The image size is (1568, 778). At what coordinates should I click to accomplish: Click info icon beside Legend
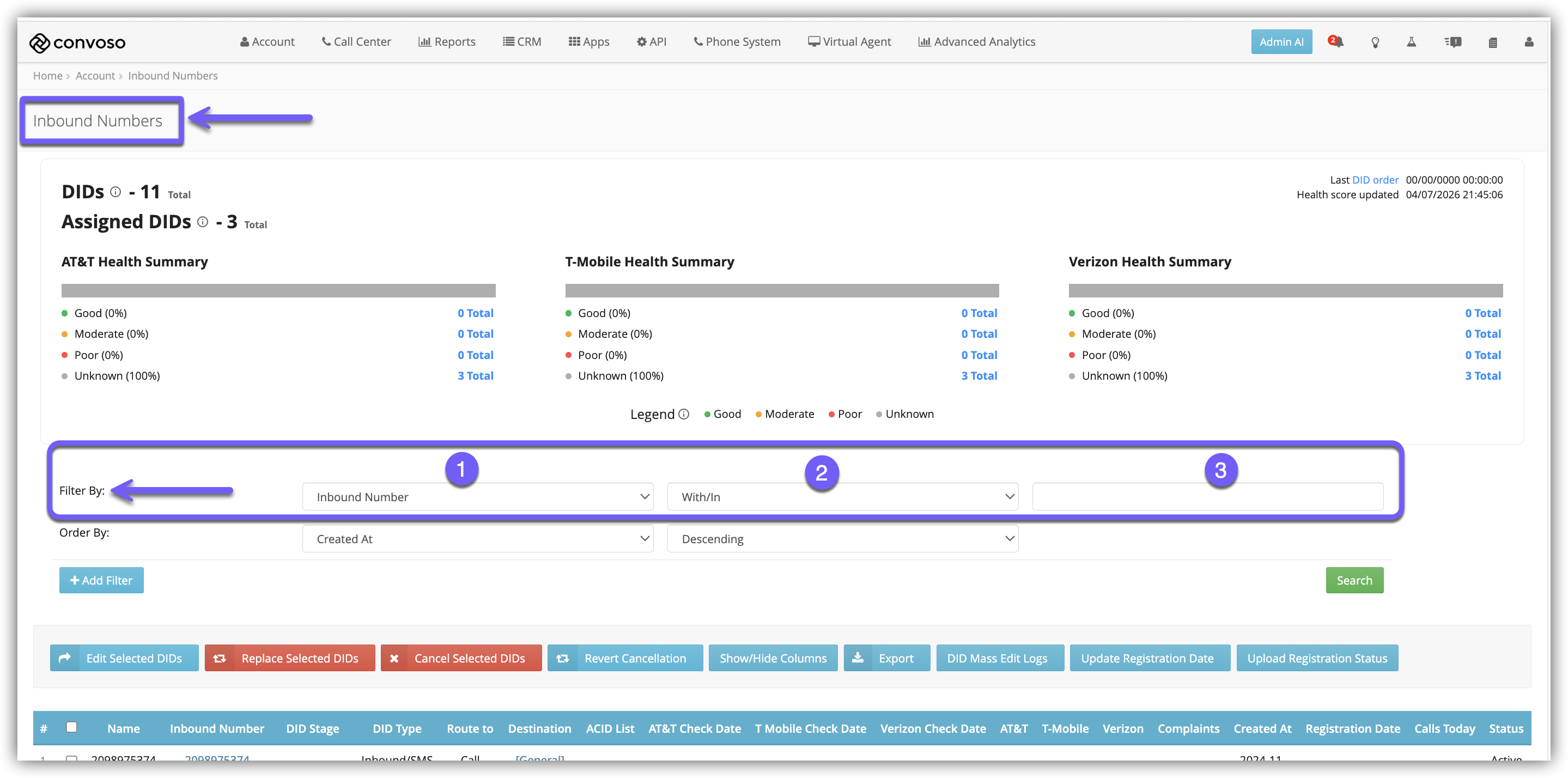coord(684,414)
